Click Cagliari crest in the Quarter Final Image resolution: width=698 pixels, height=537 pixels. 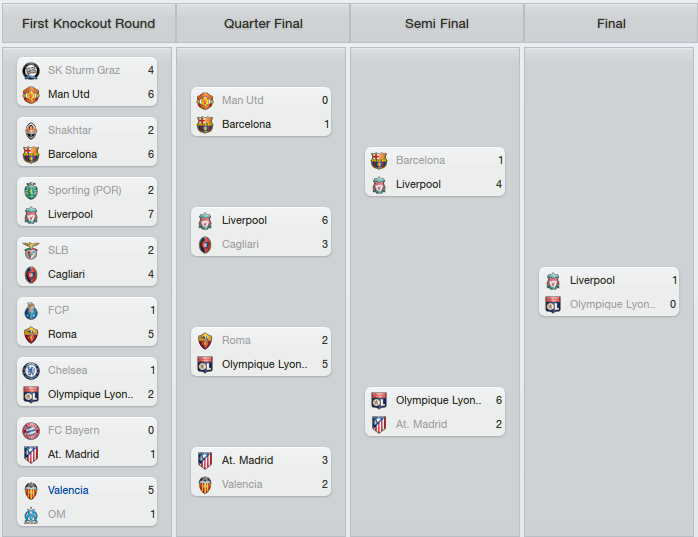click(x=205, y=244)
